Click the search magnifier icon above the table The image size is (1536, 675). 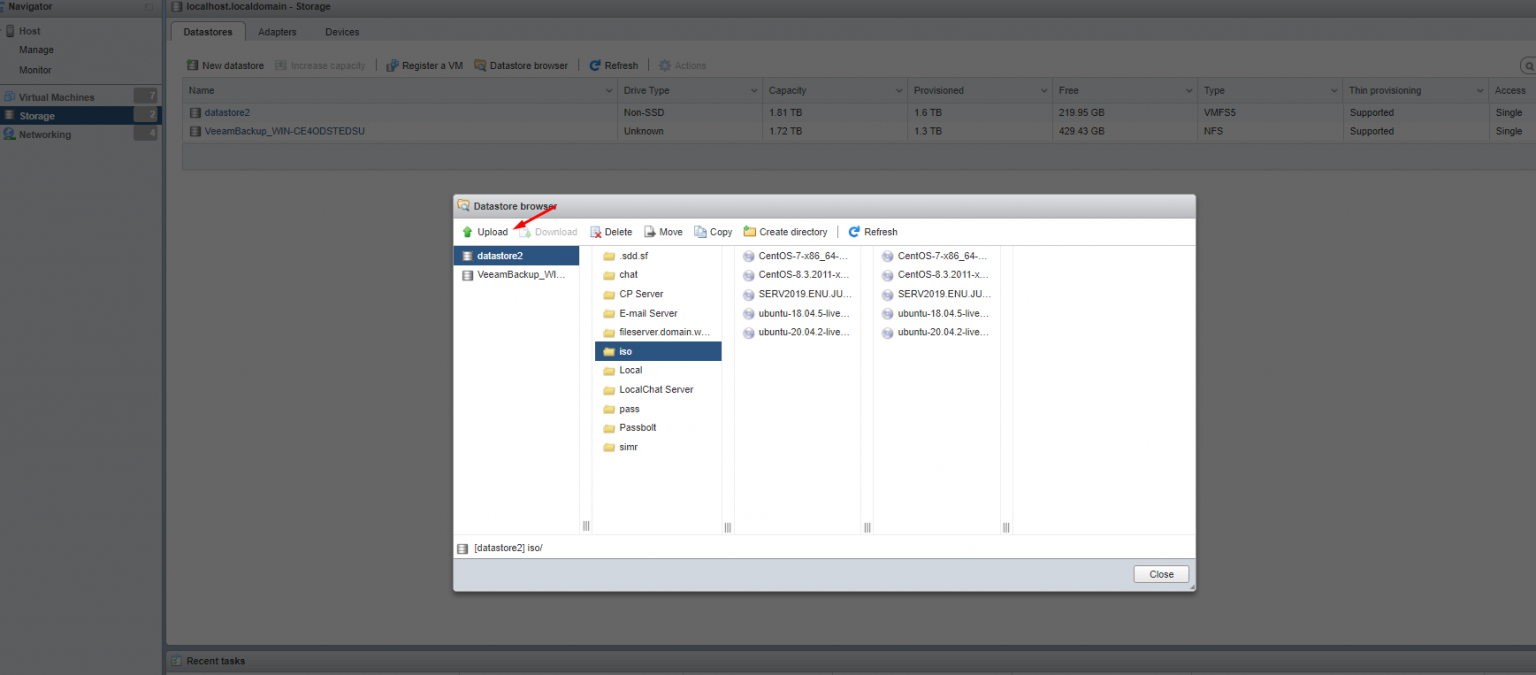[x=1529, y=65]
